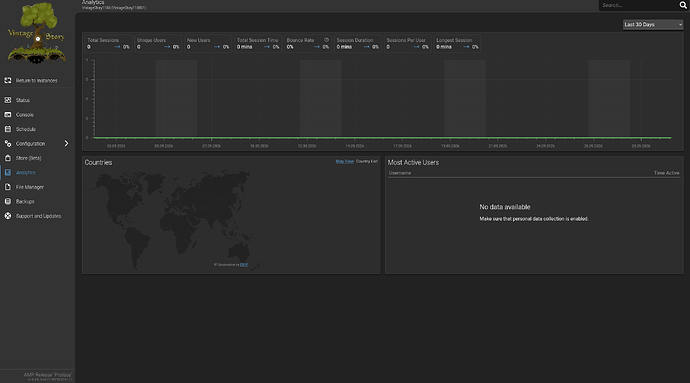Click the Total Sessions stat card
Screen dimensions: 690x383
pos(108,44)
